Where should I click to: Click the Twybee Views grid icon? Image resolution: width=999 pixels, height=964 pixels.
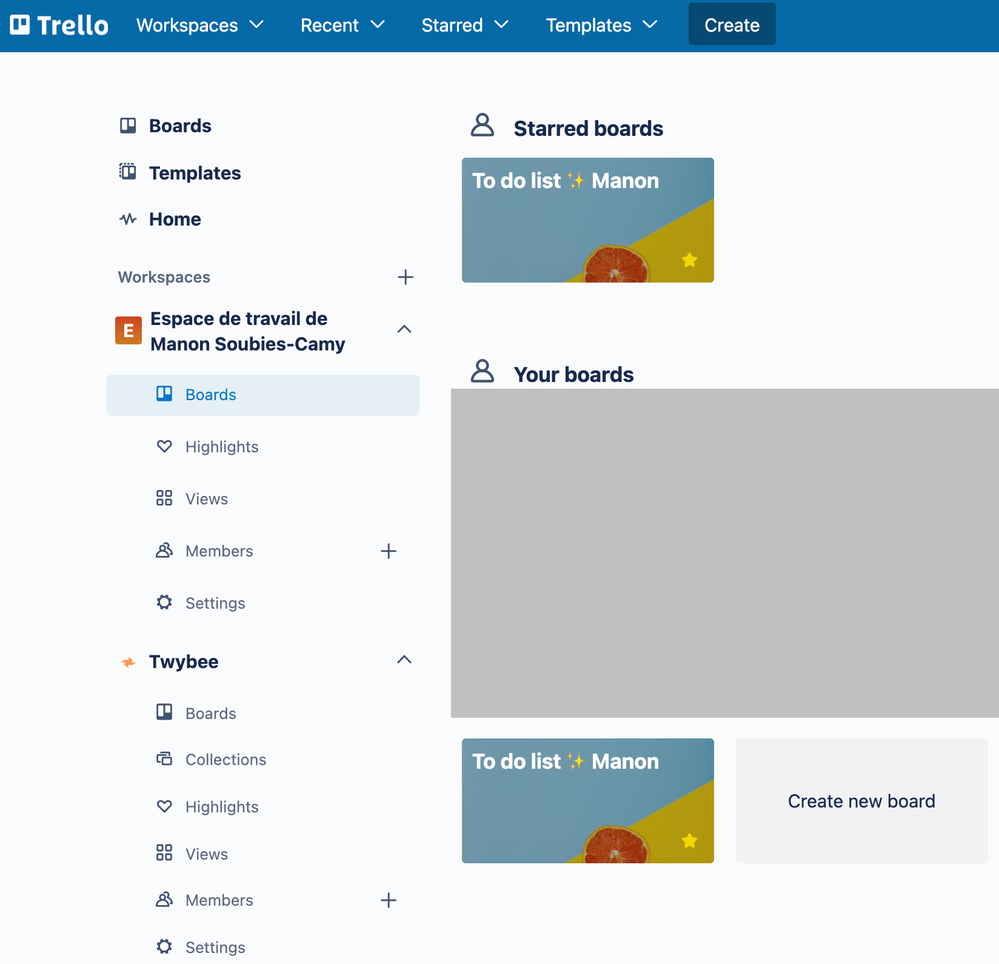[164, 852]
